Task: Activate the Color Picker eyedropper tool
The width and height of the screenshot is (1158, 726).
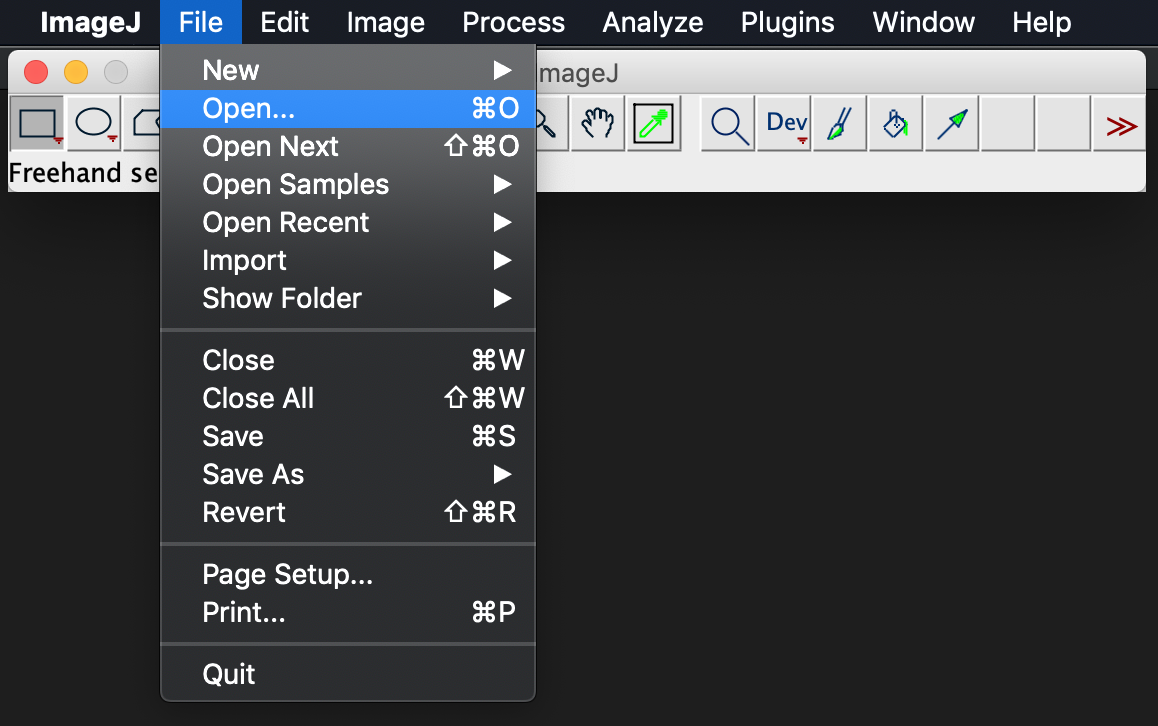Action: pyautogui.click(x=654, y=124)
